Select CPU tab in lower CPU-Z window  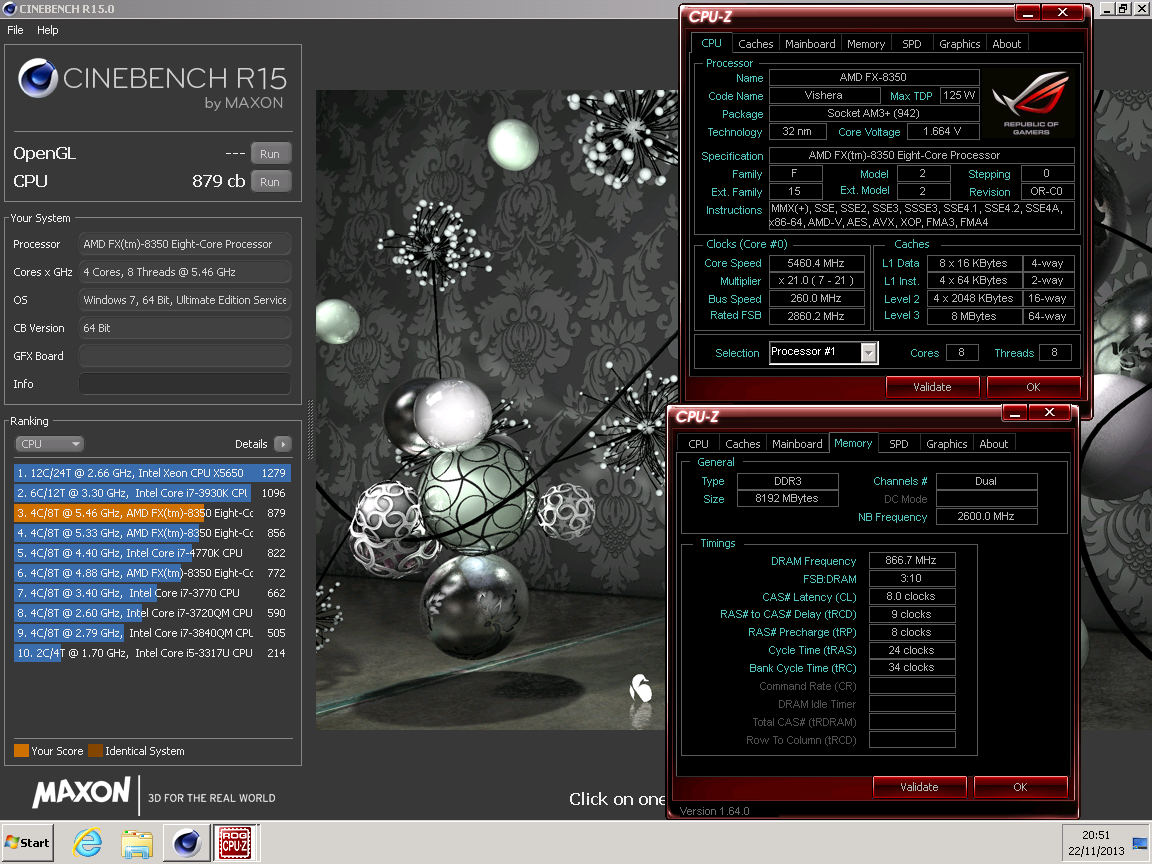[x=699, y=444]
